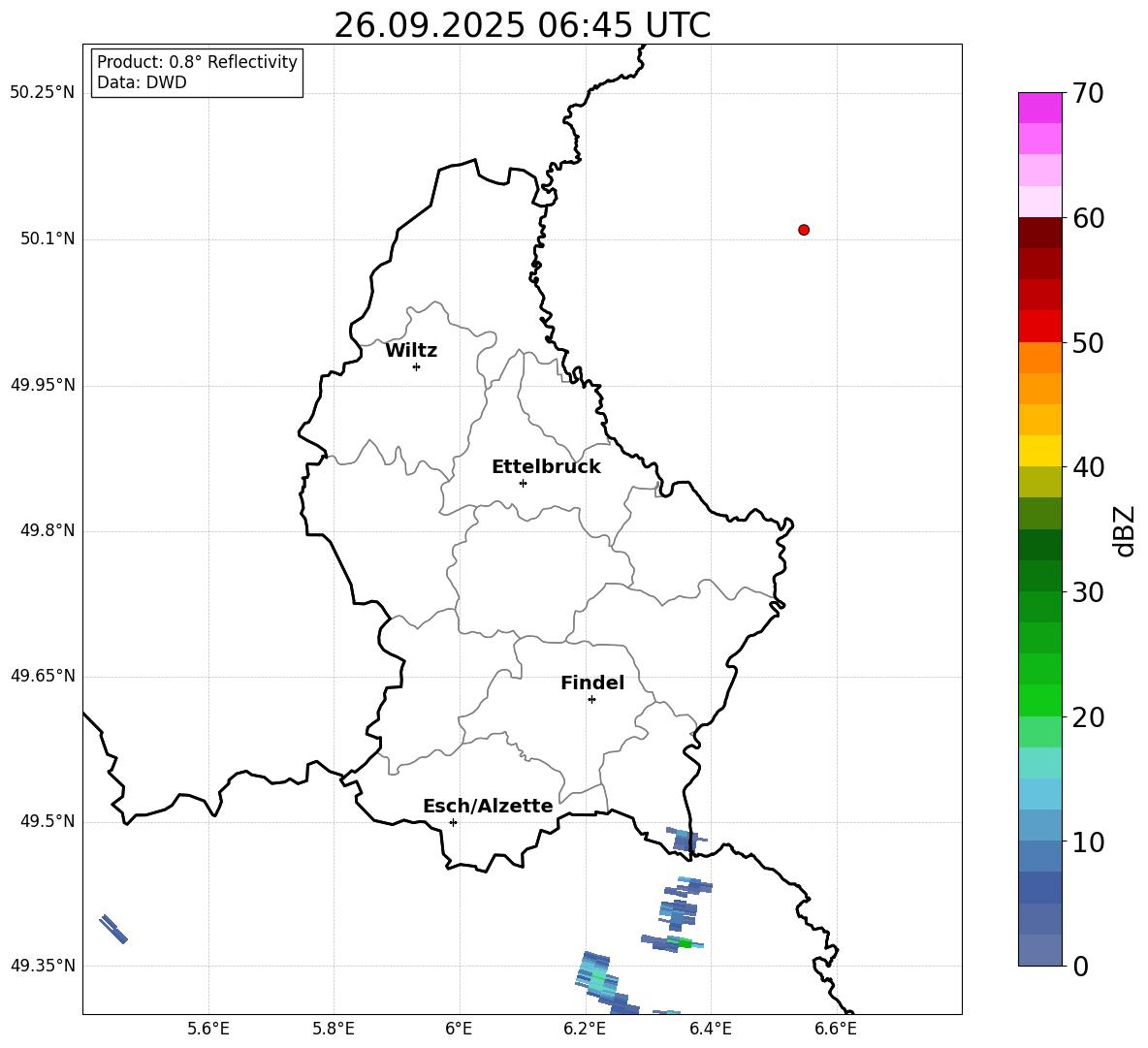Screen dimensions: 1148x1048
Task: Select the Wiltz station label
Action: coord(411,351)
